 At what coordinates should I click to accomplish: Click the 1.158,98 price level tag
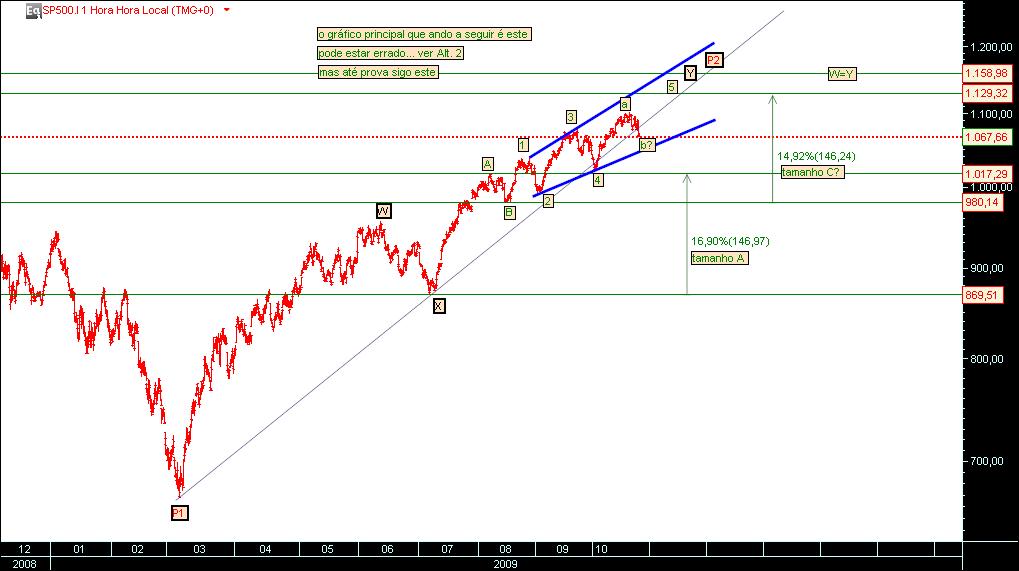click(986, 73)
